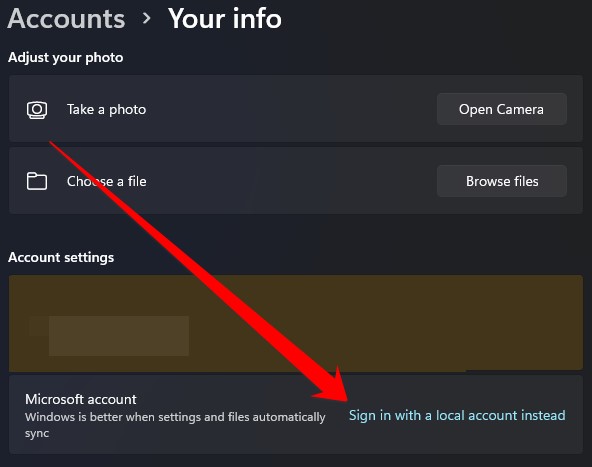Image resolution: width=592 pixels, height=467 pixels.
Task: Click the folder icon beside Choose a file
Action: click(x=37, y=181)
